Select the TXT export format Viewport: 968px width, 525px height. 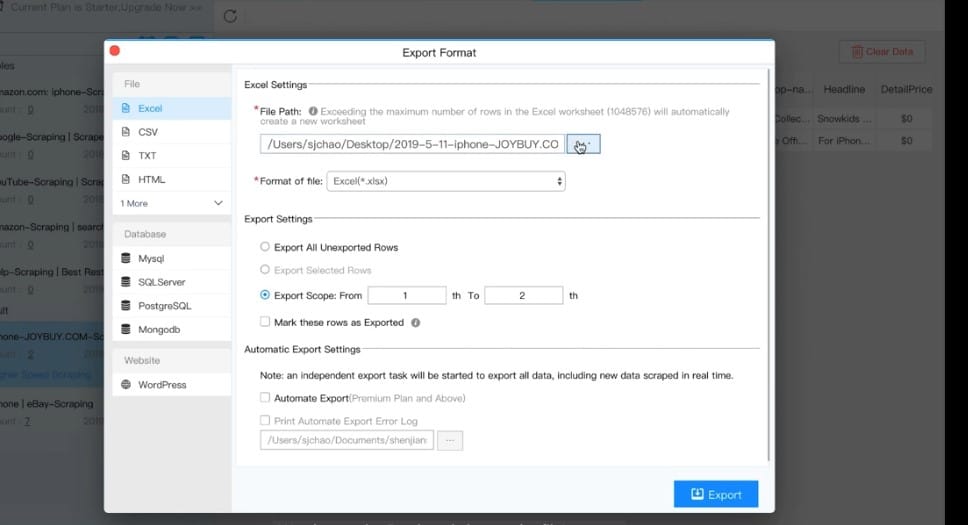click(172, 156)
